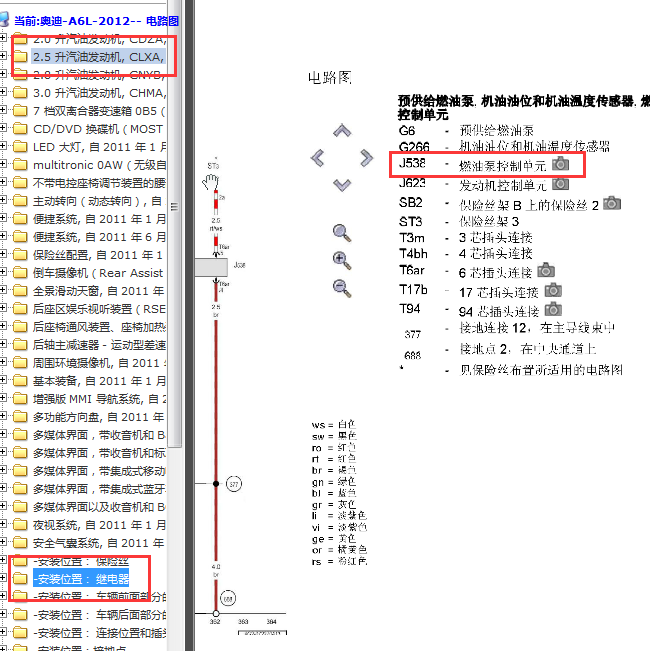
Task: Click the pan down arrow icon
Action: pyautogui.click(x=342, y=185)
